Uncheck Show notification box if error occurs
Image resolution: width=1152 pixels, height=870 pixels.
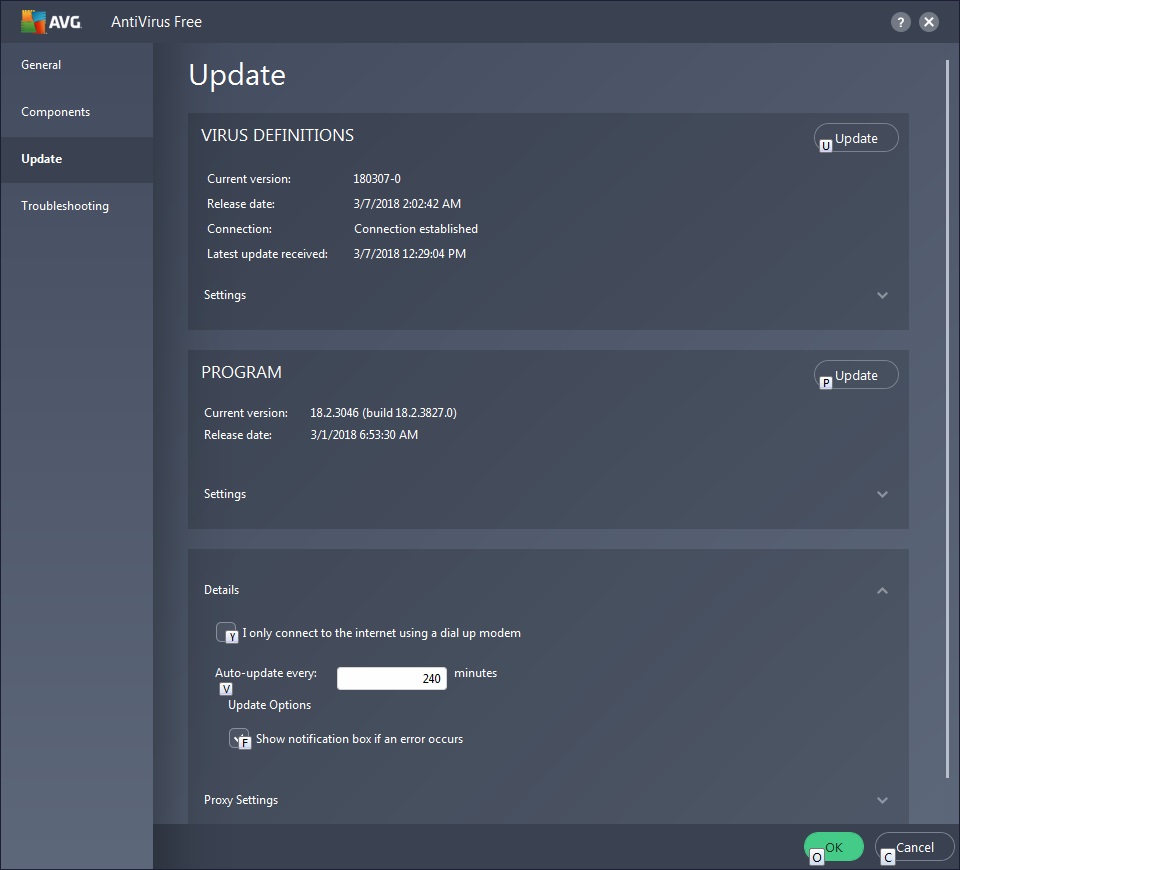click(238, 738)
